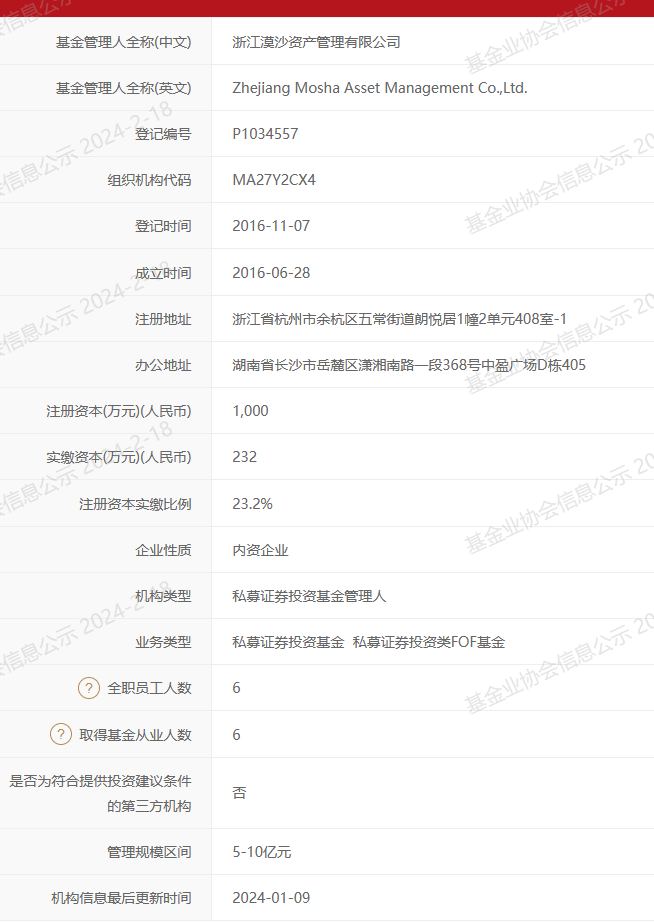Image resolution: width=654 pixels, height=923 pixels.
Task: Click last update date 2024-01-09
Action: coord(271,898)
